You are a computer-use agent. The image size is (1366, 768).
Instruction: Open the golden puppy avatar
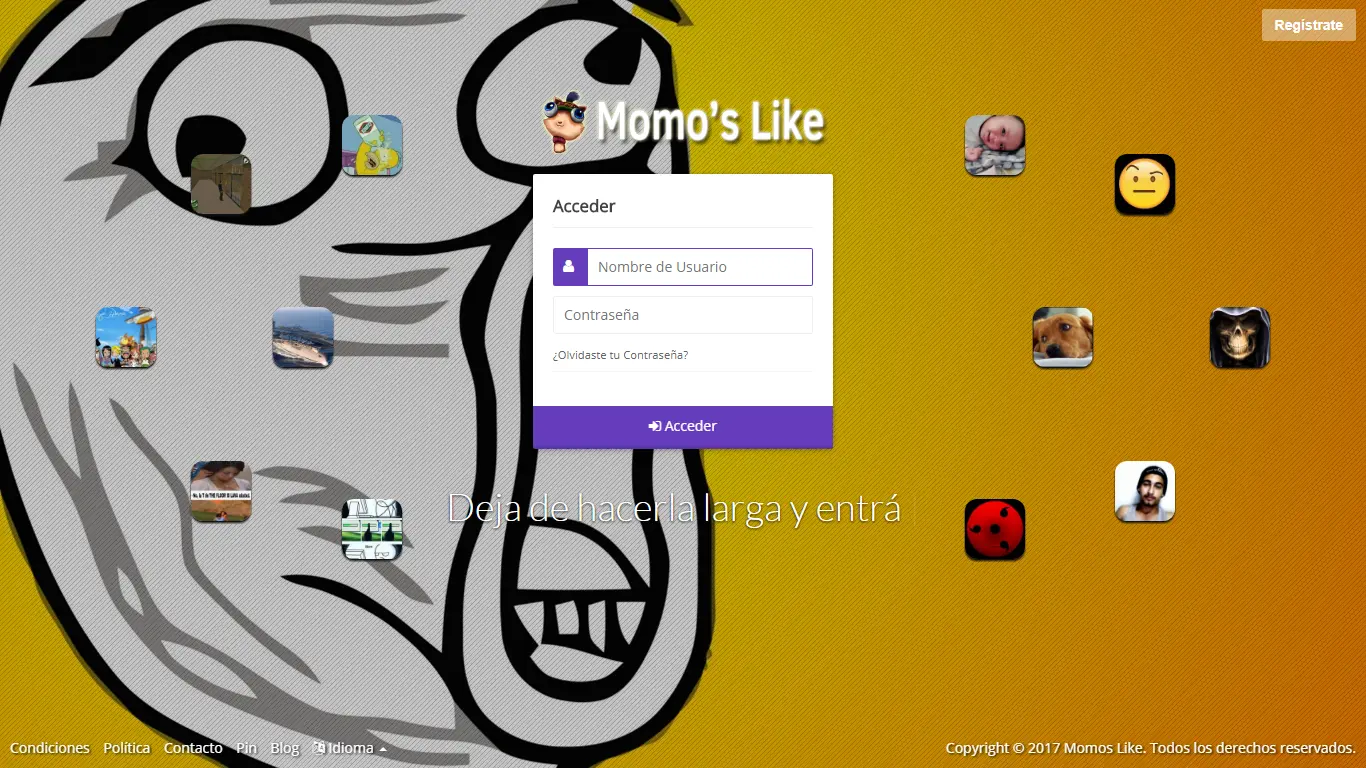(x=1063, y=337)
